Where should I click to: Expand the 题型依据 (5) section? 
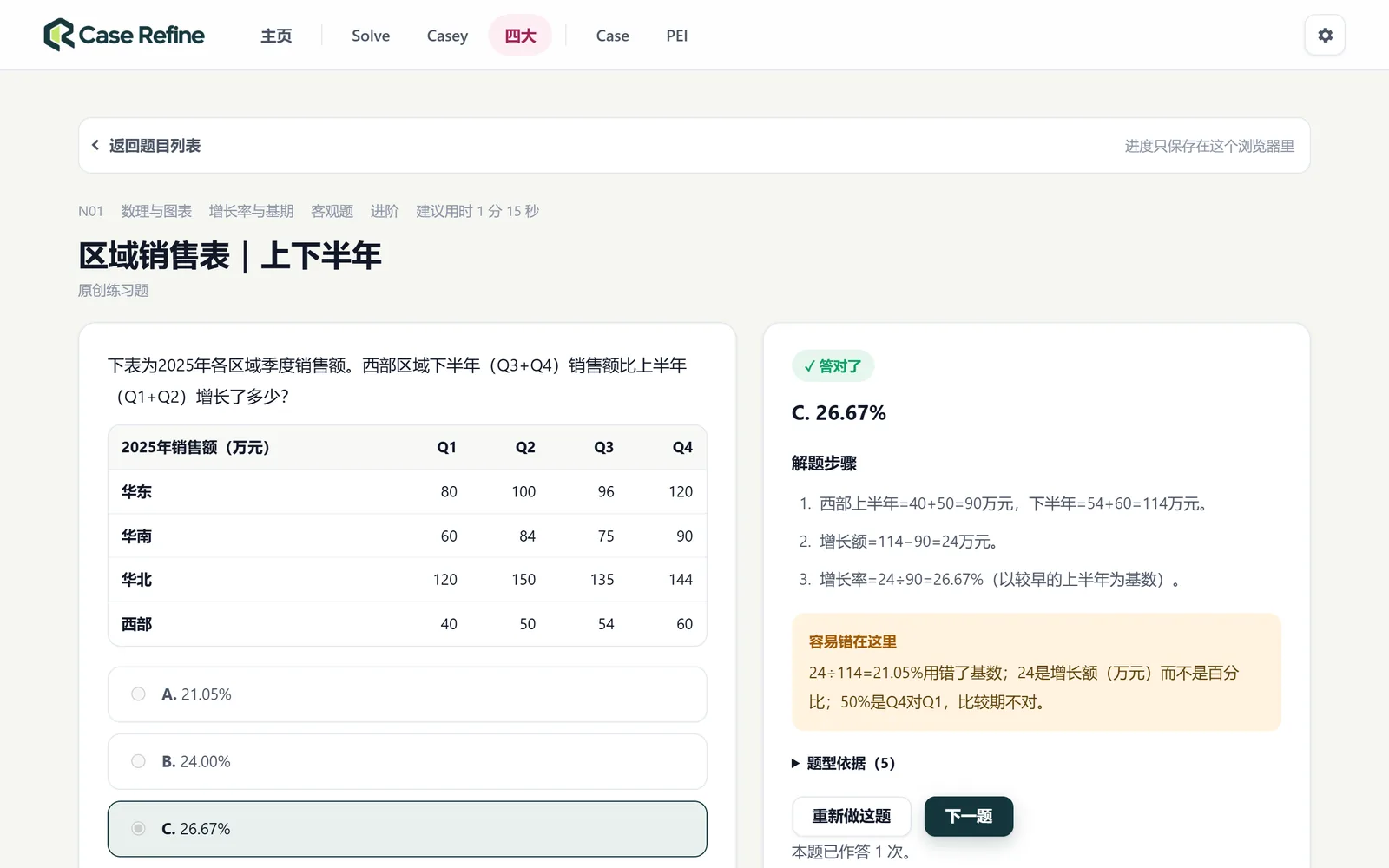click(843, 763)
